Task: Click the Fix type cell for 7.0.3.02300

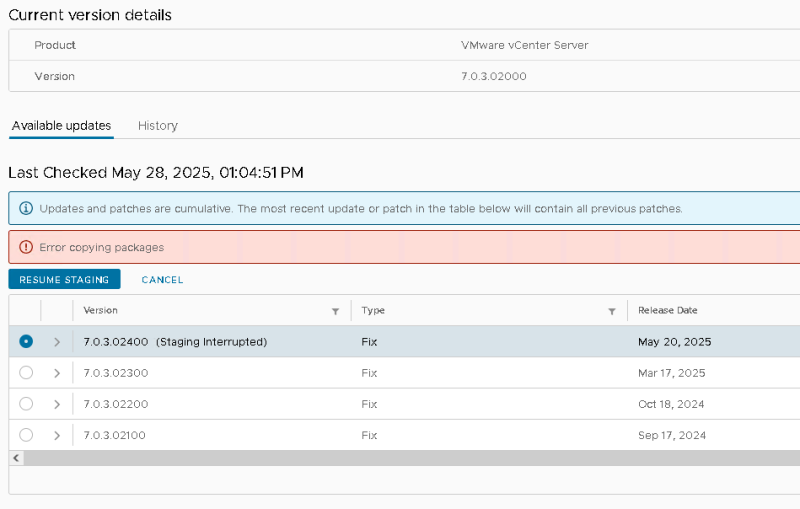Action: [369, 373]
